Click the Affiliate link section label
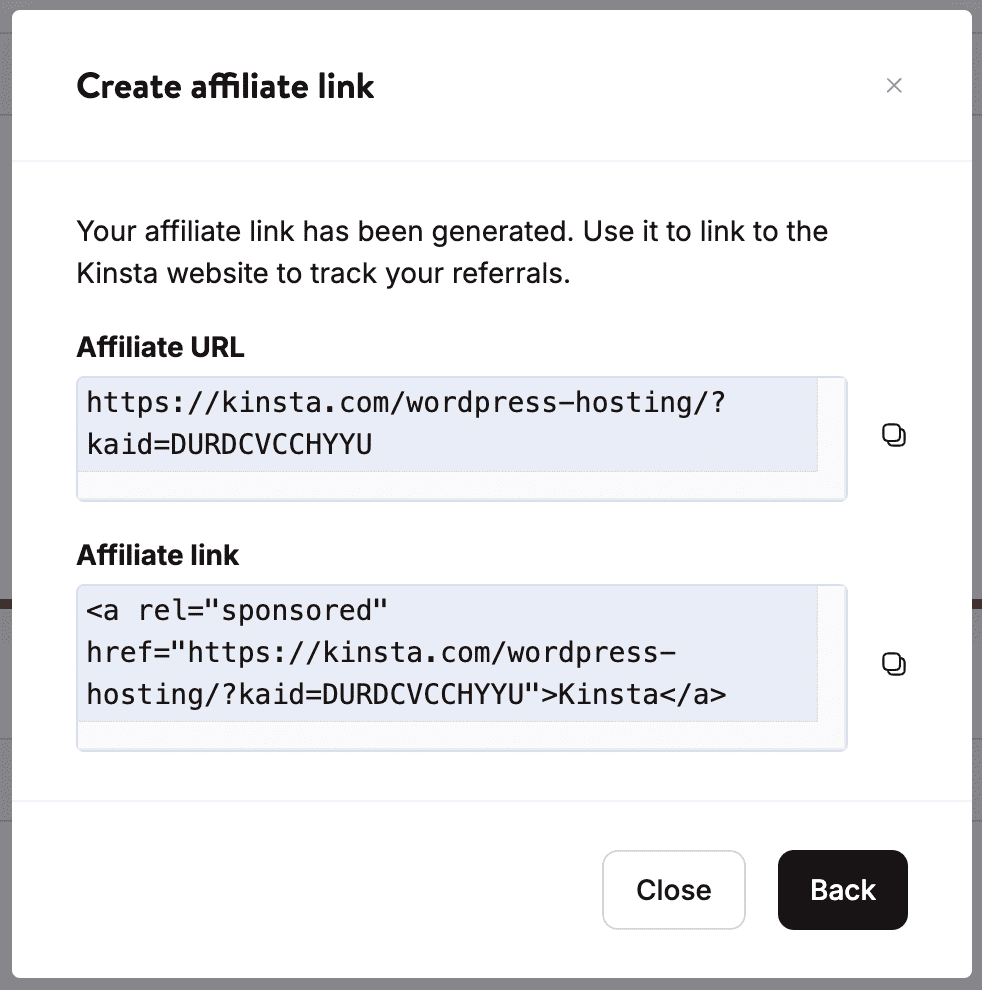Screen dimensions: 982x990 tap(157, 555)
